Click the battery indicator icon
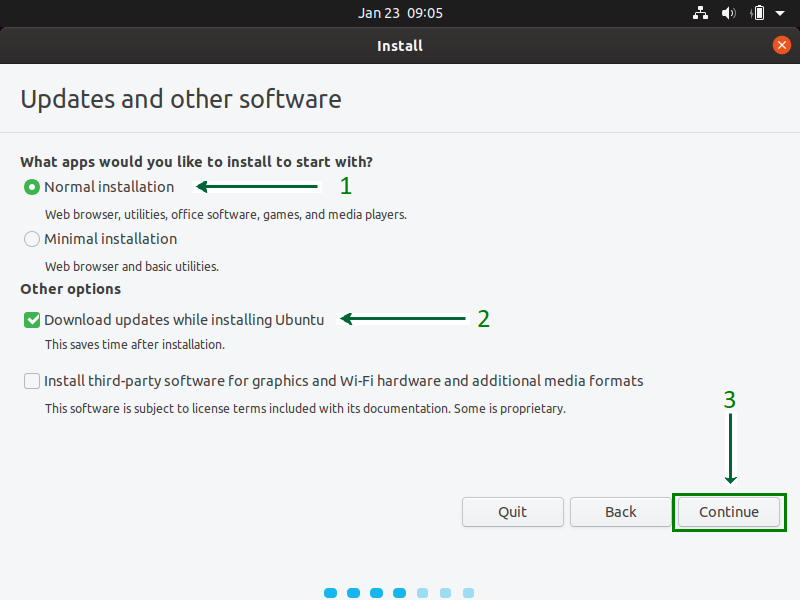The image size is (800, 600). 758,14
